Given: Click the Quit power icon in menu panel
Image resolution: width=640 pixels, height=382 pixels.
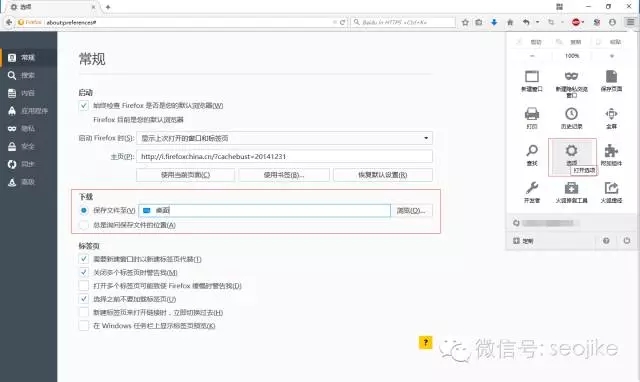Looking at the screenshot, I should point(627,241).
